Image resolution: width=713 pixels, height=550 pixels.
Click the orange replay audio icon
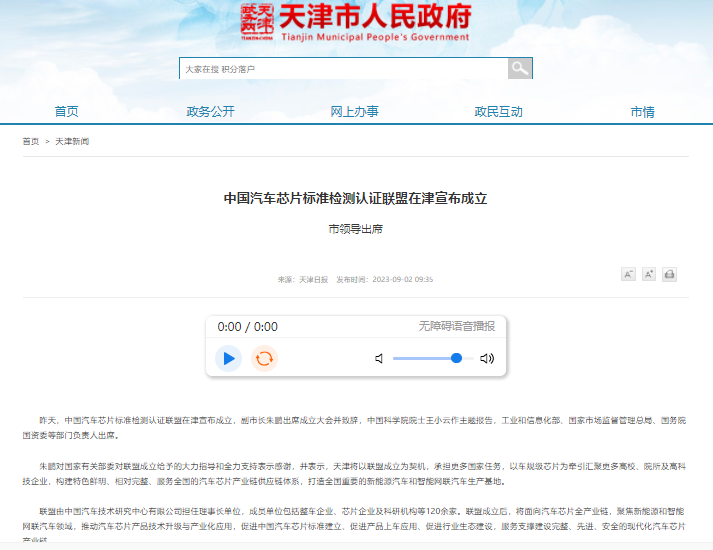(264, 359)
